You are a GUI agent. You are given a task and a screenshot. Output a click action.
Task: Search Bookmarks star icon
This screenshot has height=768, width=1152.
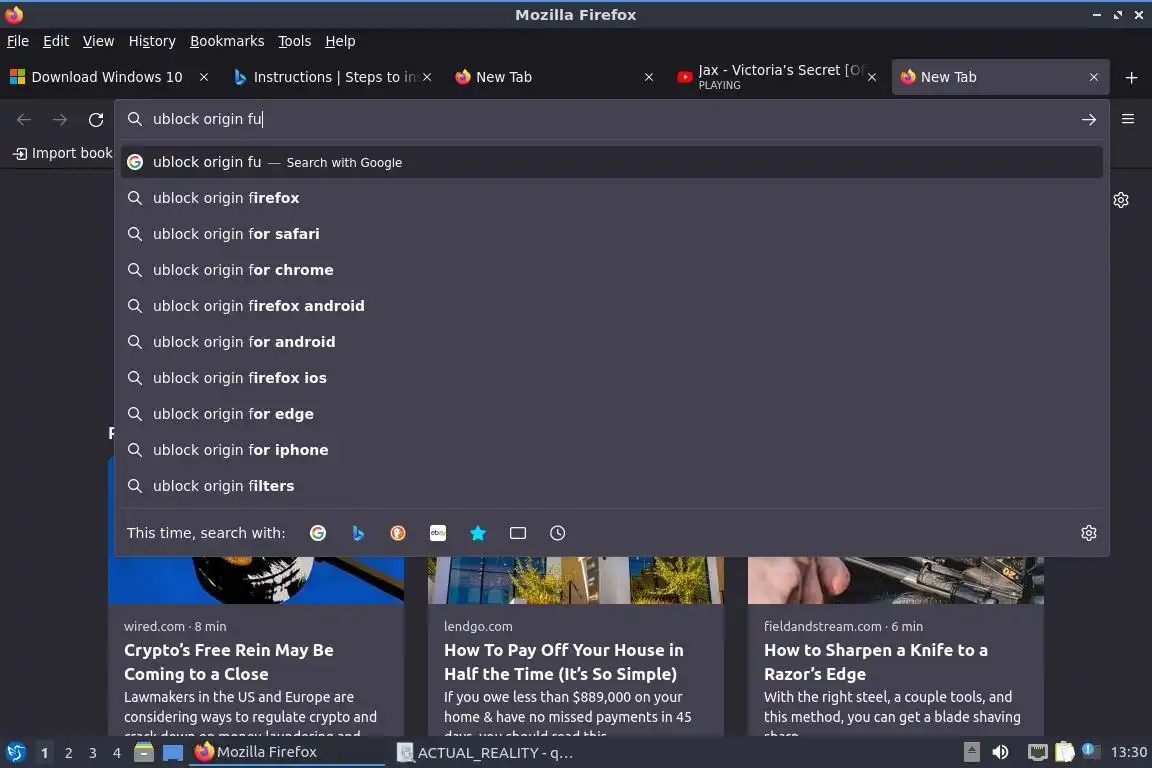tap(478, 533)
